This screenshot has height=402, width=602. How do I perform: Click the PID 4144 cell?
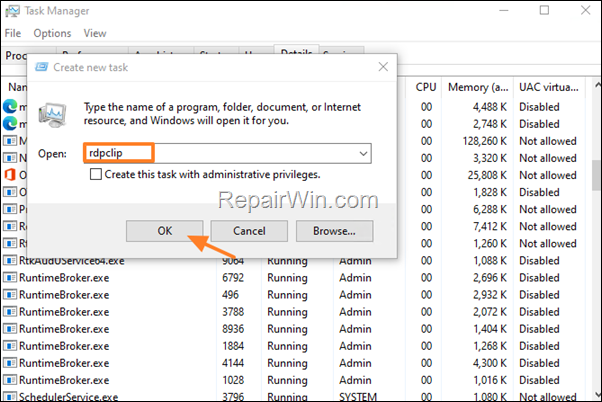(233, 363)
